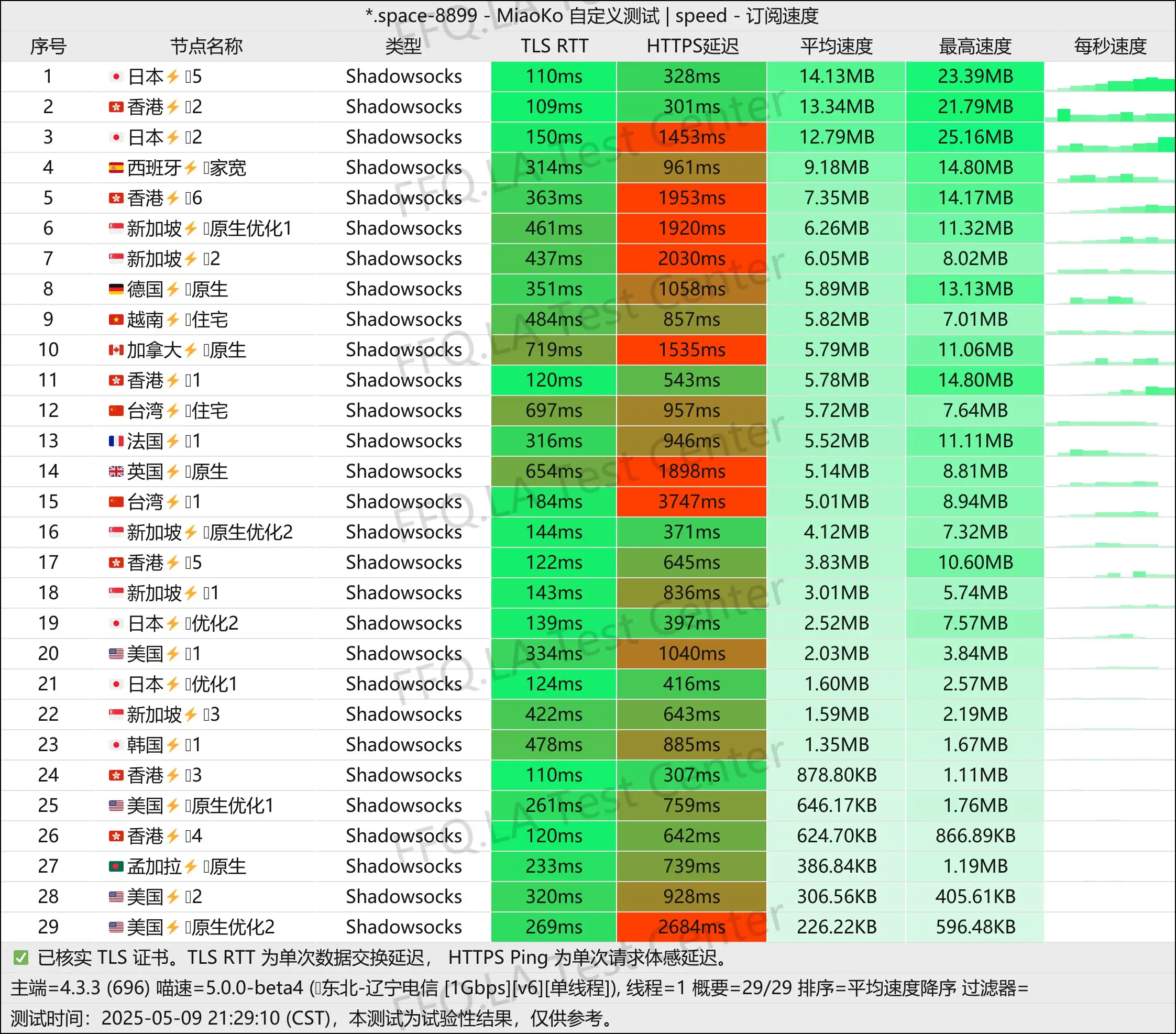Click the France flag beside 法国 1

point(116,442)
